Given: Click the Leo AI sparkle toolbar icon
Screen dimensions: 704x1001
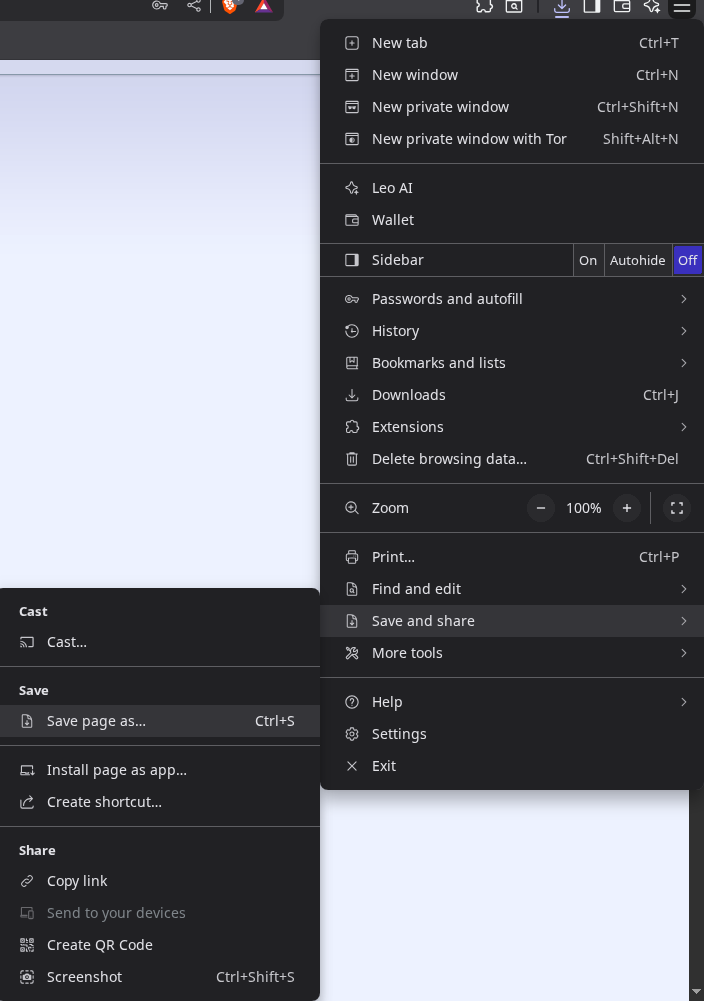Looking at the screenshot, I should click(x=652, y=6).
